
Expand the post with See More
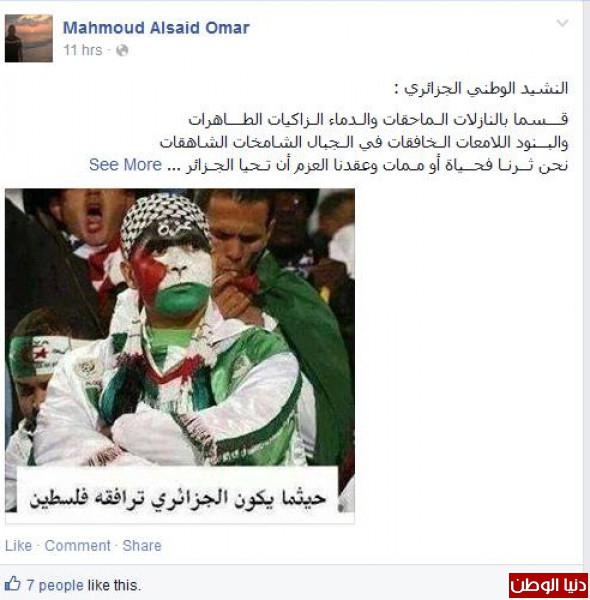[125, 165]
